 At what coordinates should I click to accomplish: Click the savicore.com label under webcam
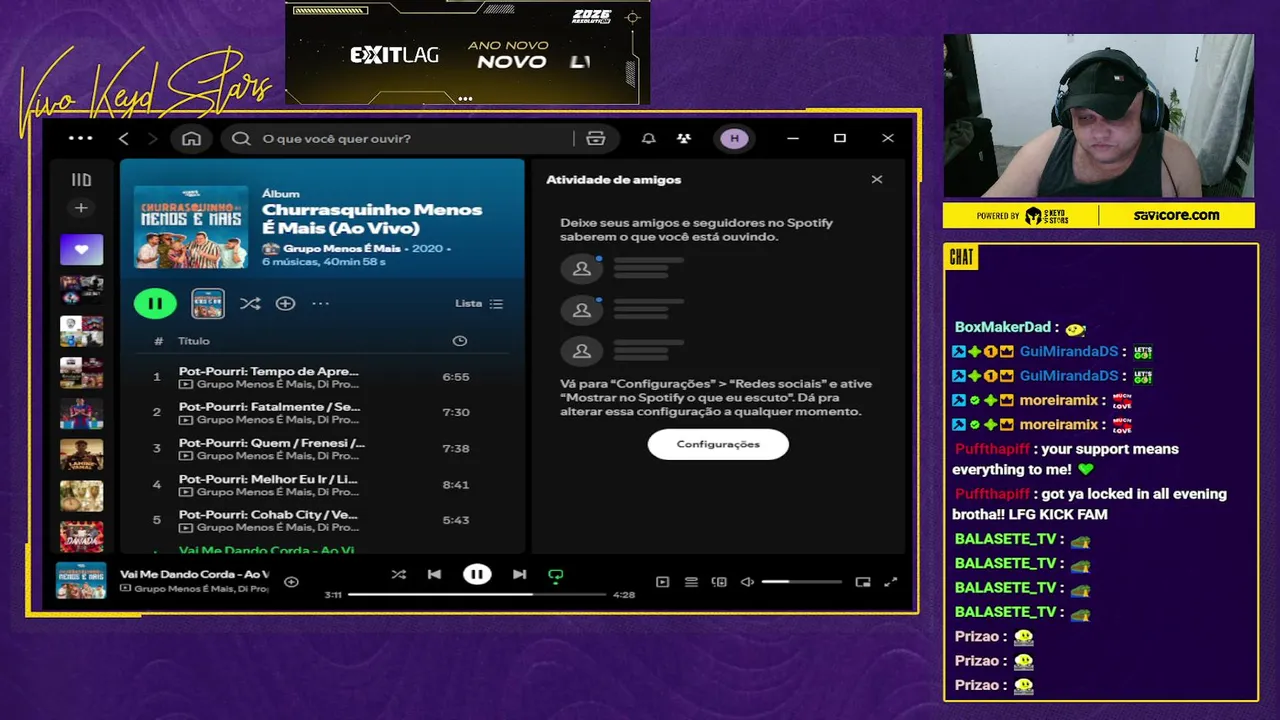pos(1176,215)
